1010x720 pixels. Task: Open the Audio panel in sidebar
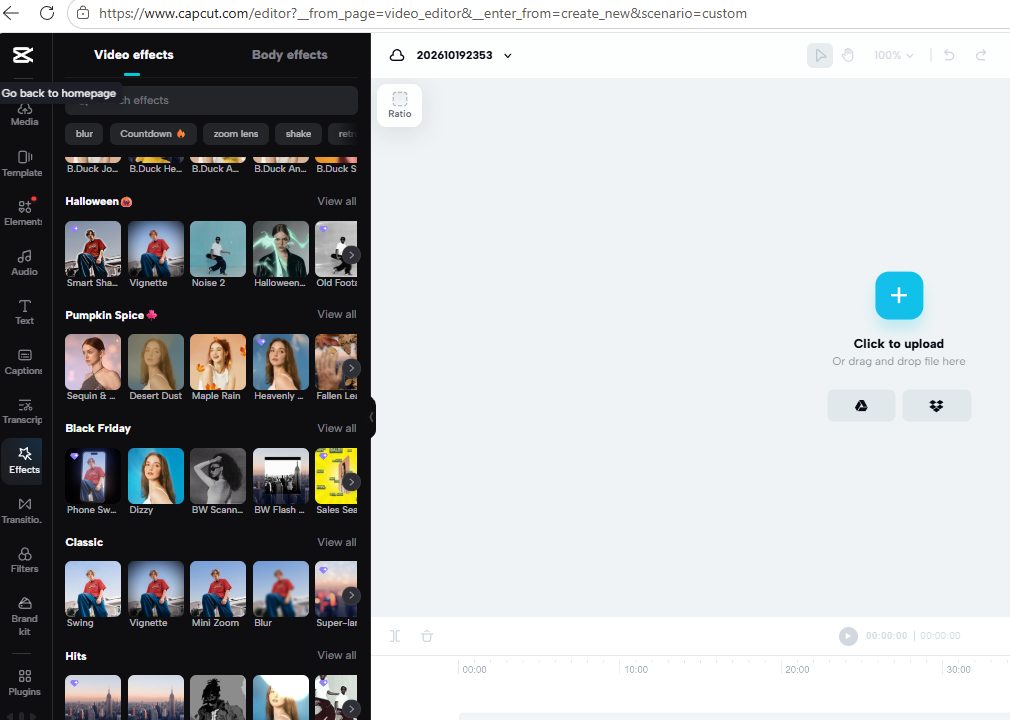(24, 263)
